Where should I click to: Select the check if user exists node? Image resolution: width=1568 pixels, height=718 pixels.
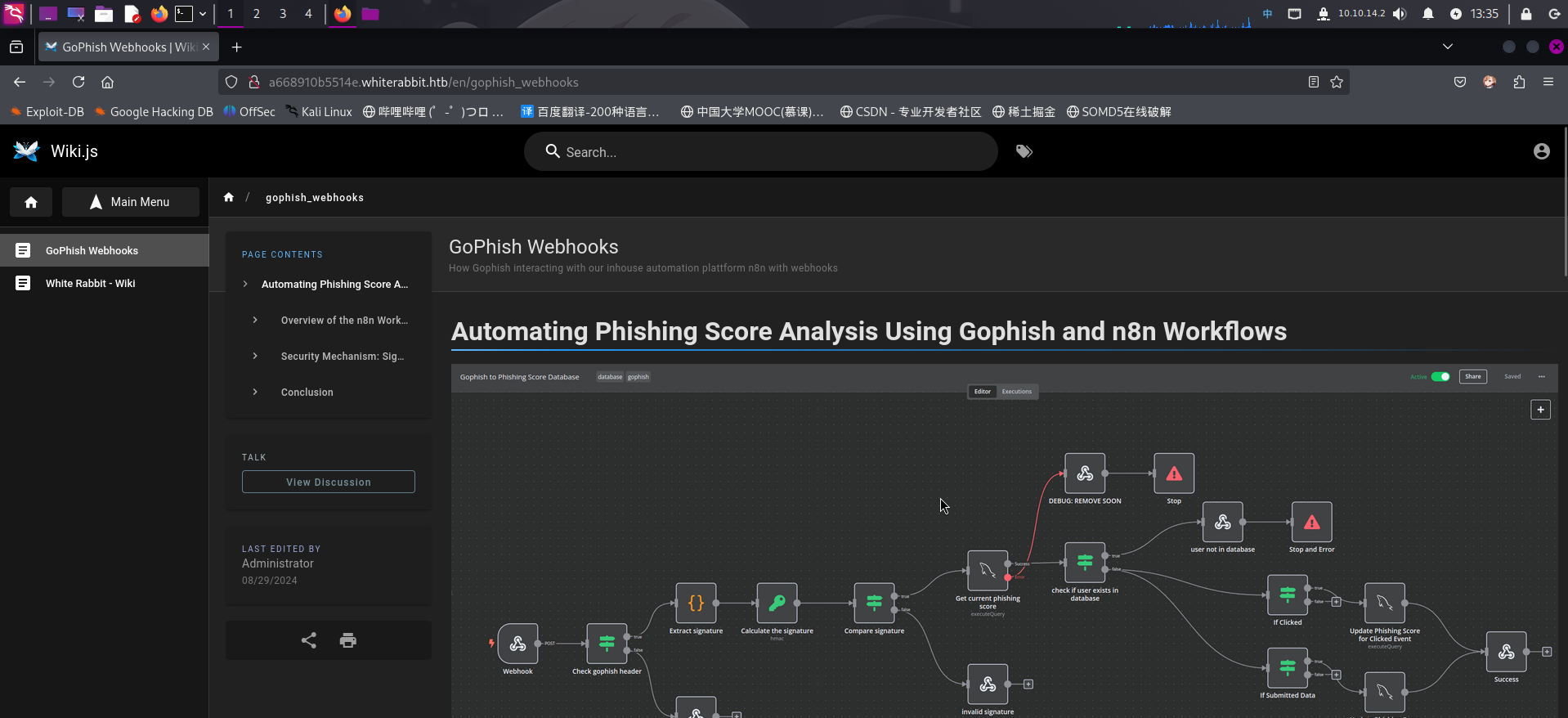point(1085,563)
